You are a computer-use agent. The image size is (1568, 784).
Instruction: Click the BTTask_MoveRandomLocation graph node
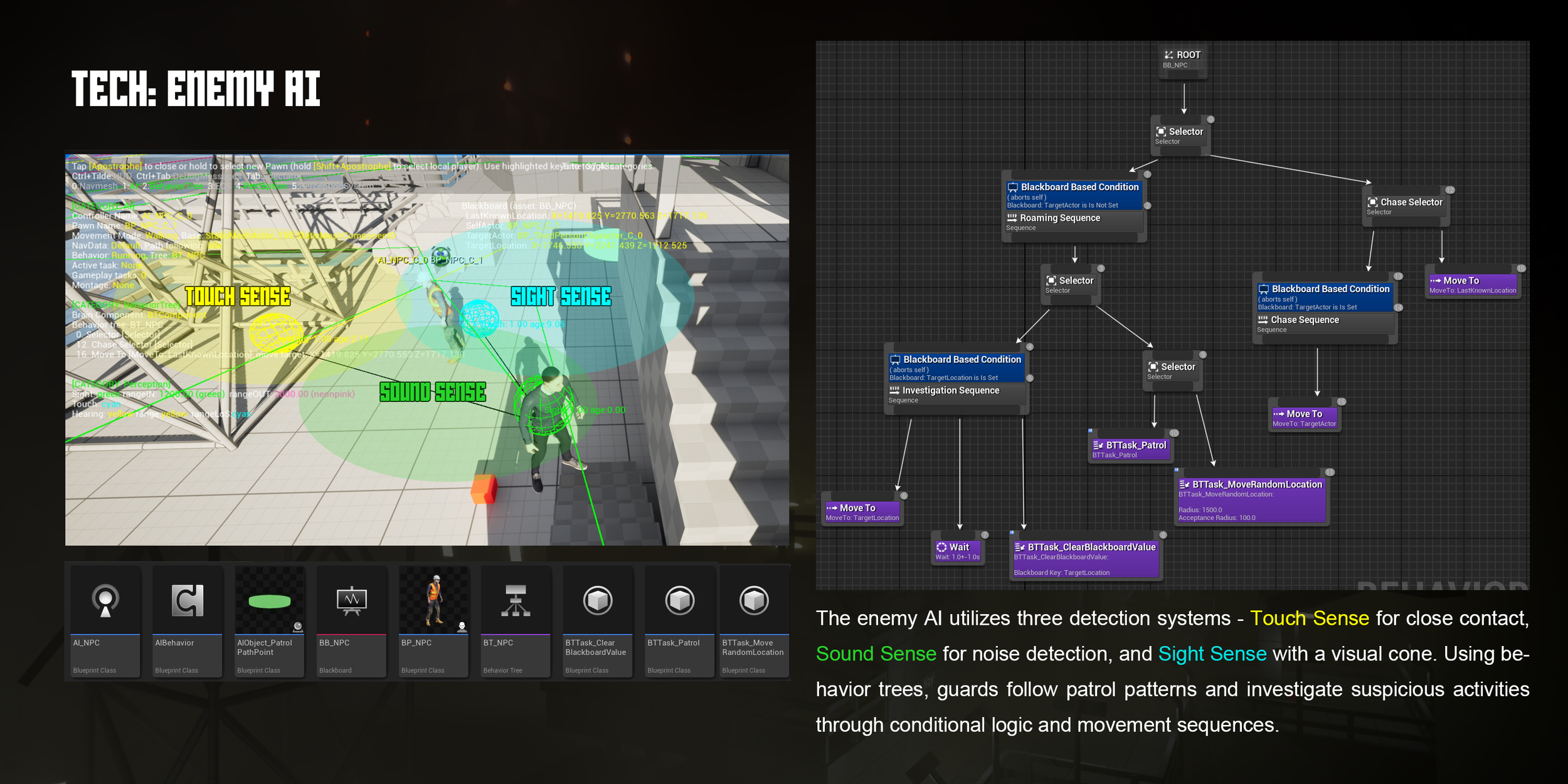(x=1251, y=500)
